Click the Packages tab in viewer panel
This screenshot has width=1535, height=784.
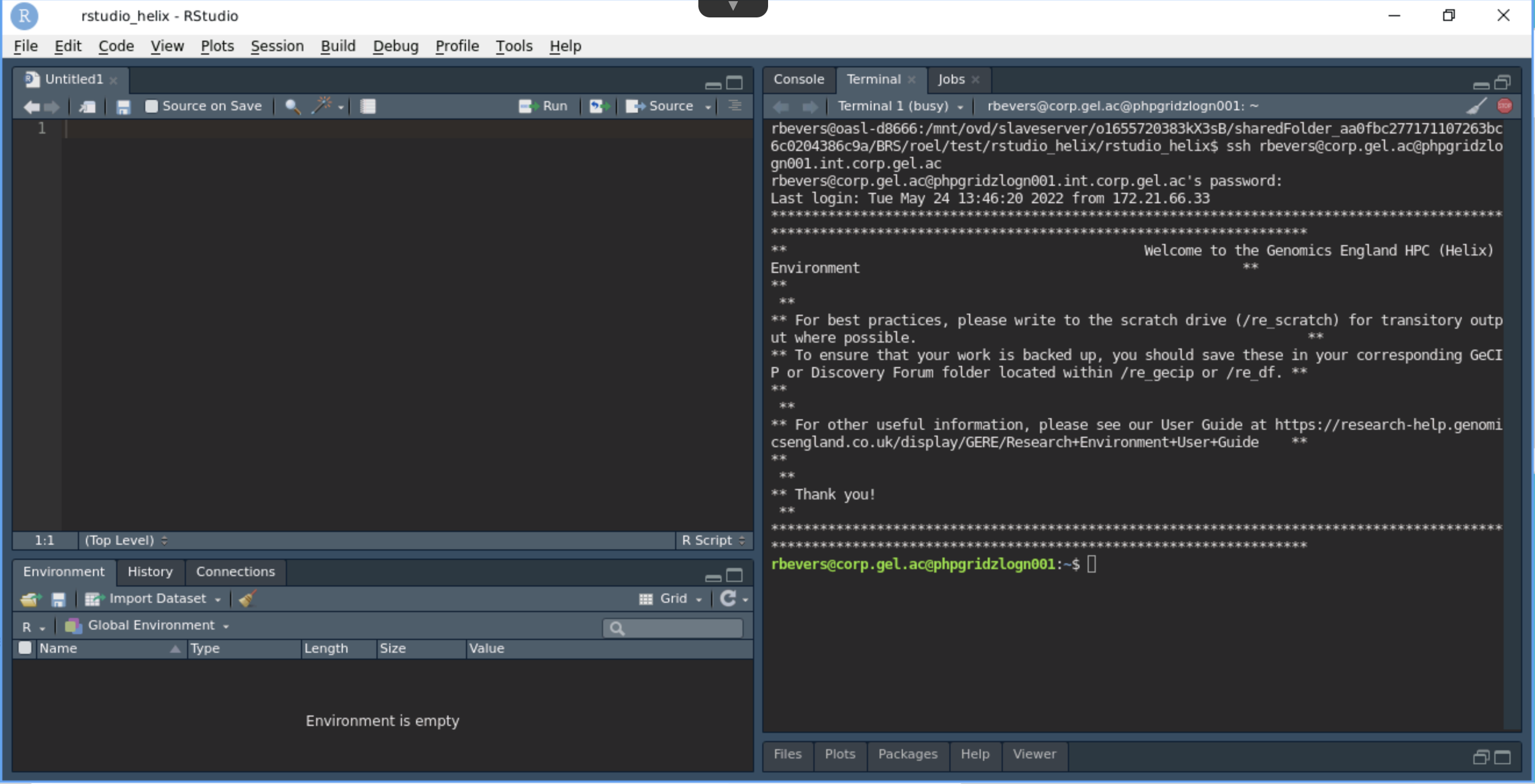tap(905, 754)
